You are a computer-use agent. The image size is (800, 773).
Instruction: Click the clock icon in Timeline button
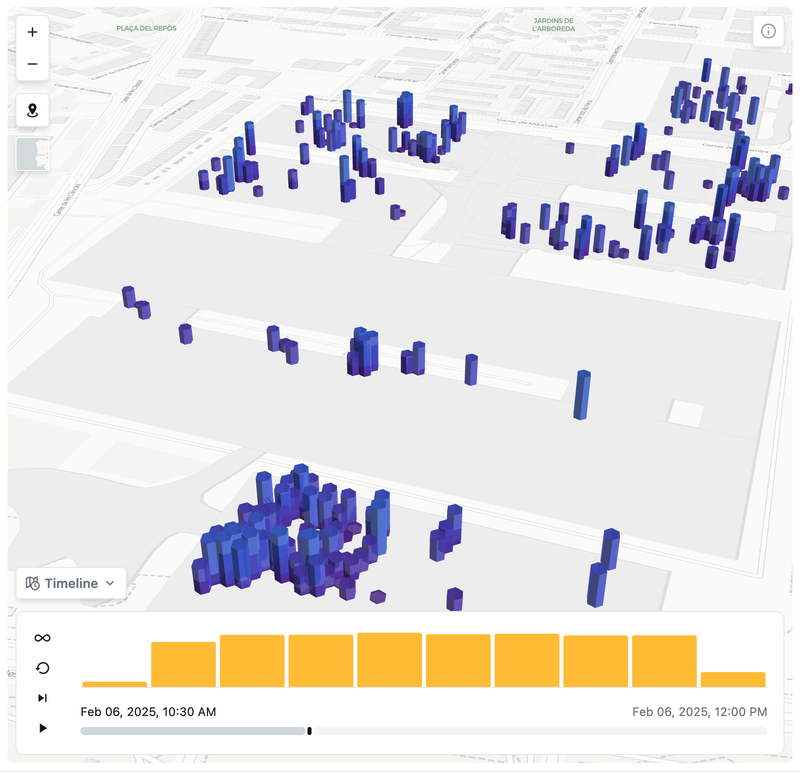(x=32, y=583)
